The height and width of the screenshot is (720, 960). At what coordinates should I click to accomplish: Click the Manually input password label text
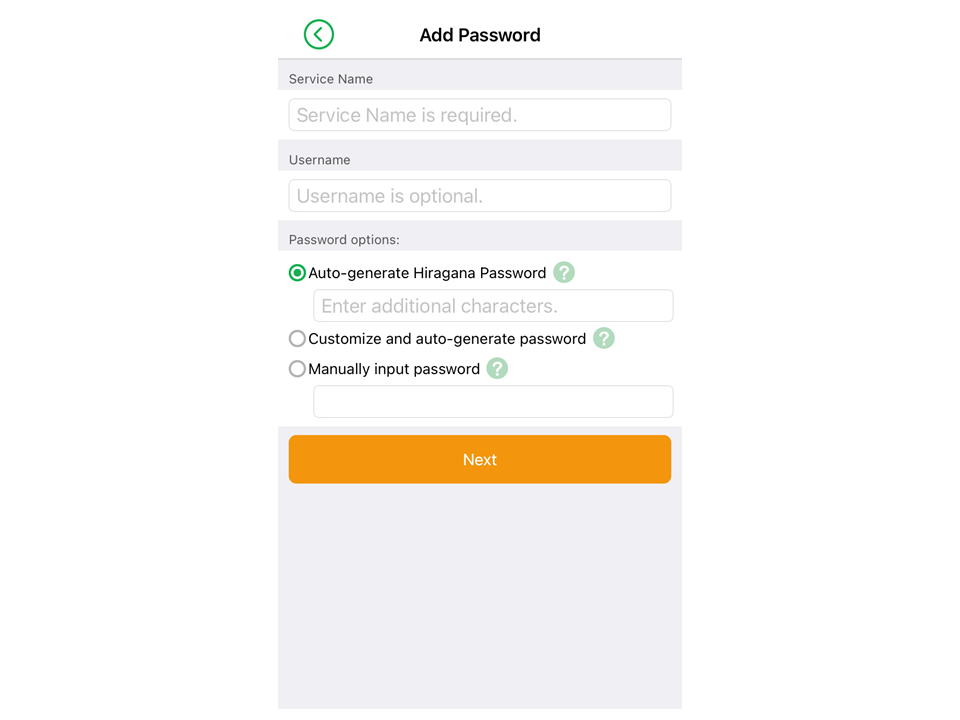394,369
